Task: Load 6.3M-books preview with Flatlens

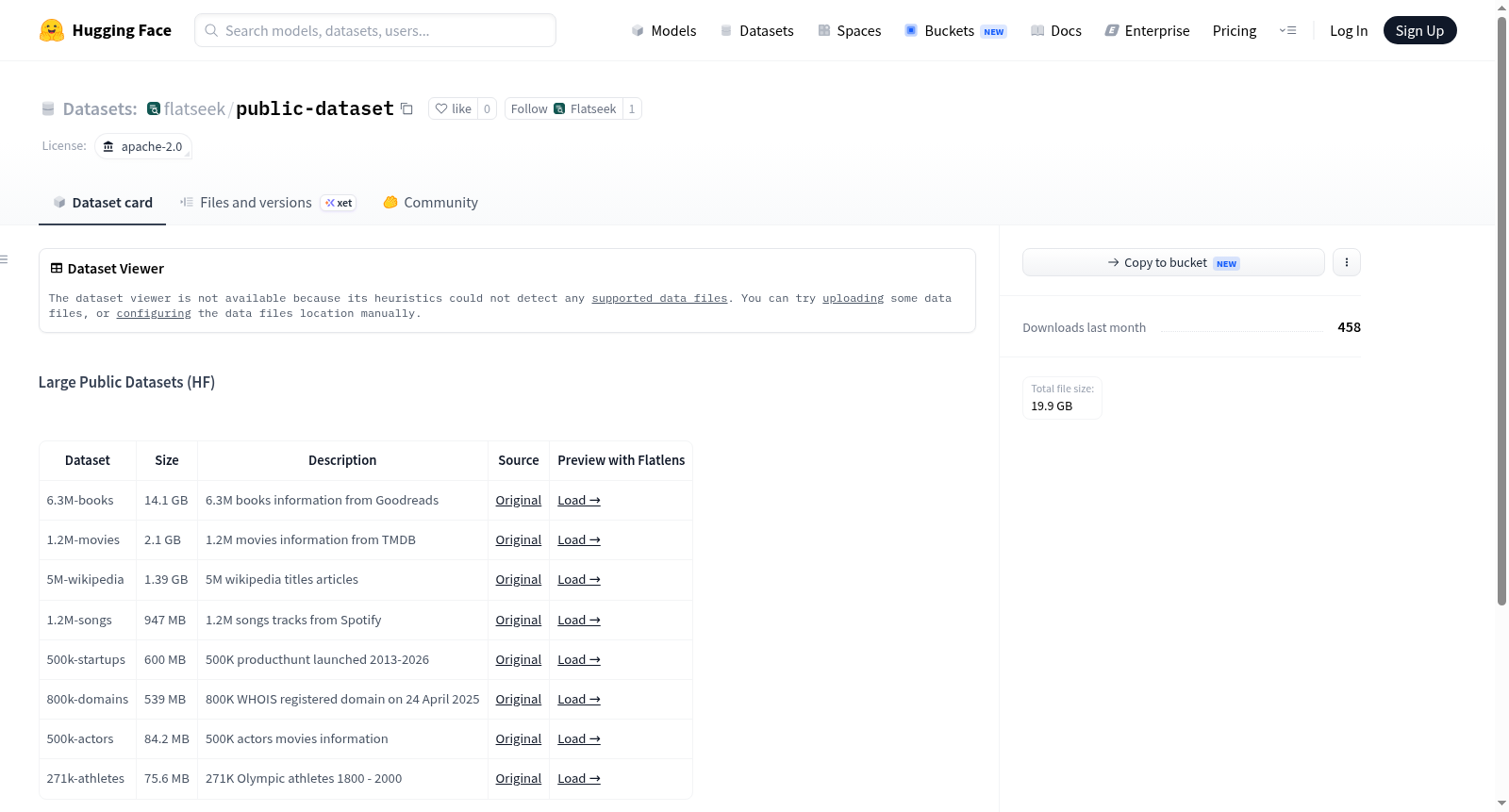Action: [x=579, y=500]
